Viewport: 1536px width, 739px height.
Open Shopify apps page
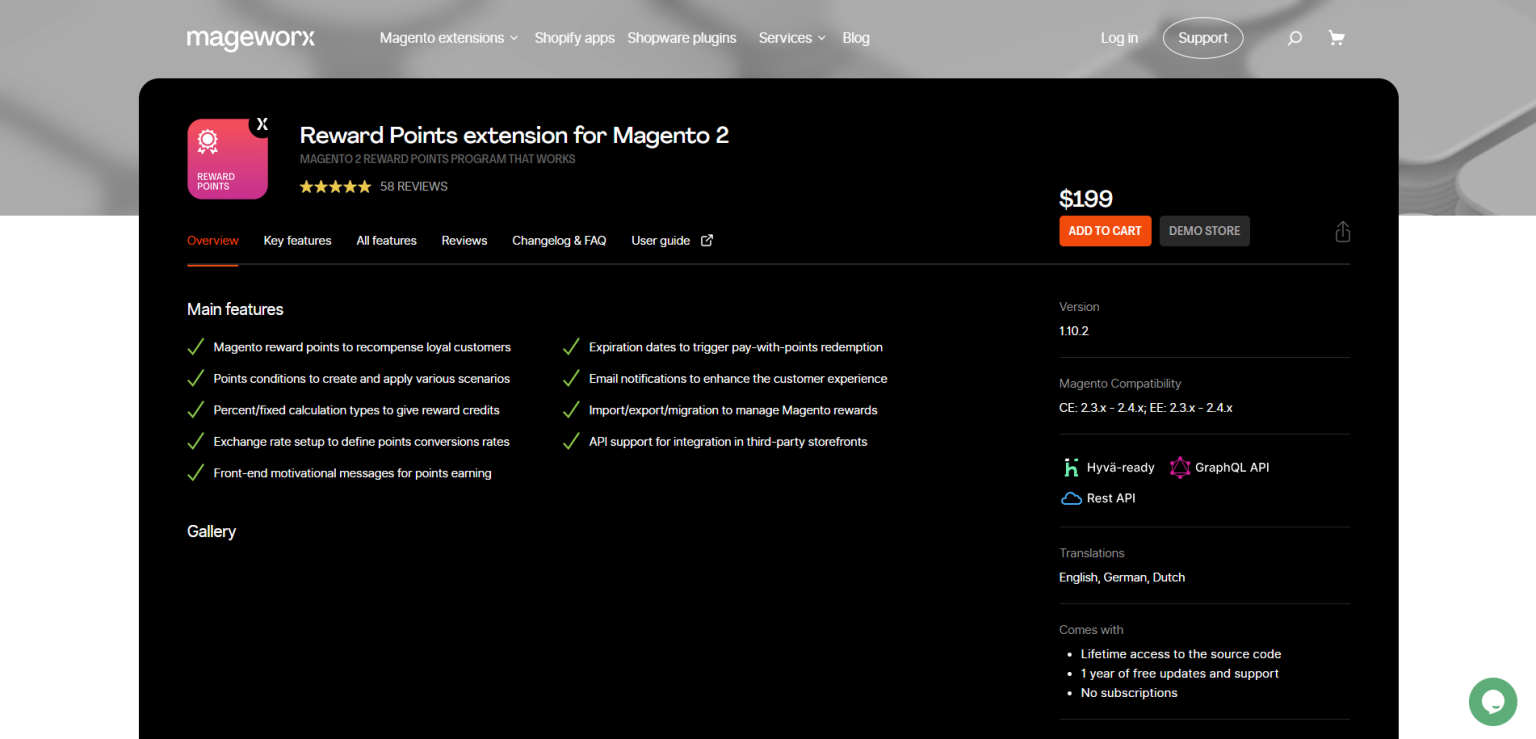click(x=574, y=38)
